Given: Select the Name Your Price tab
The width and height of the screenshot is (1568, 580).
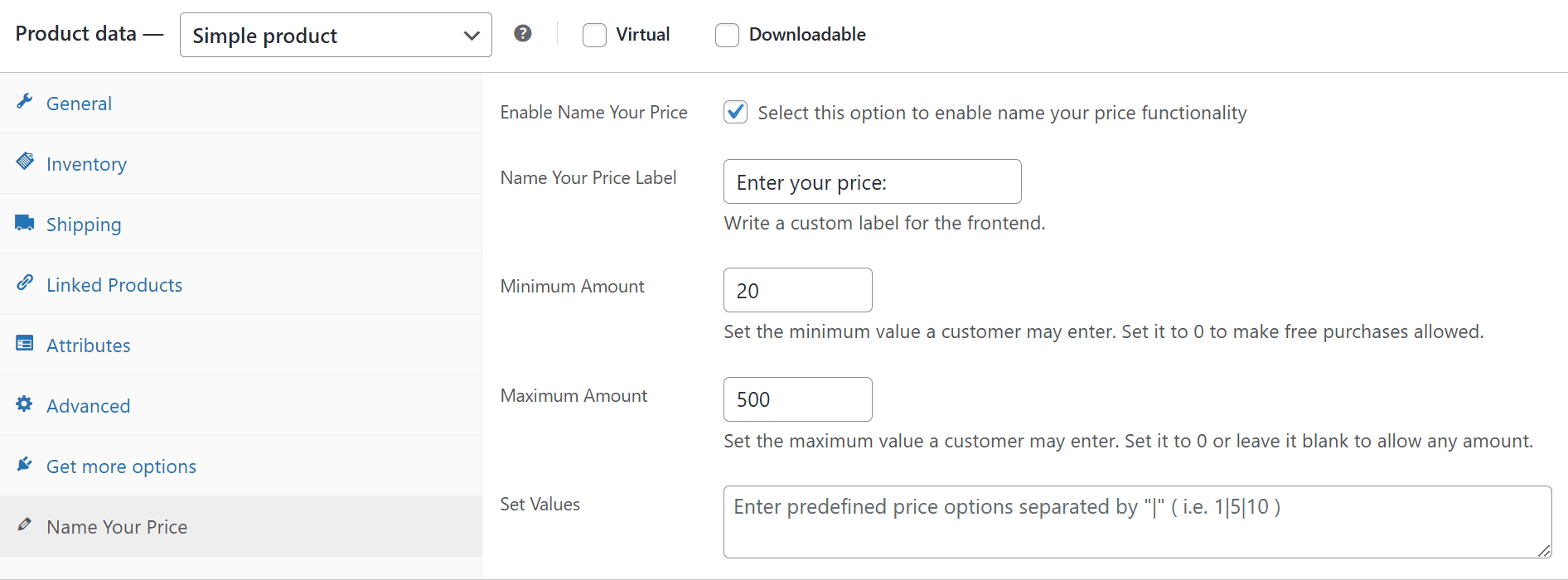Looking at the screenshot, I should click(240, 527).
